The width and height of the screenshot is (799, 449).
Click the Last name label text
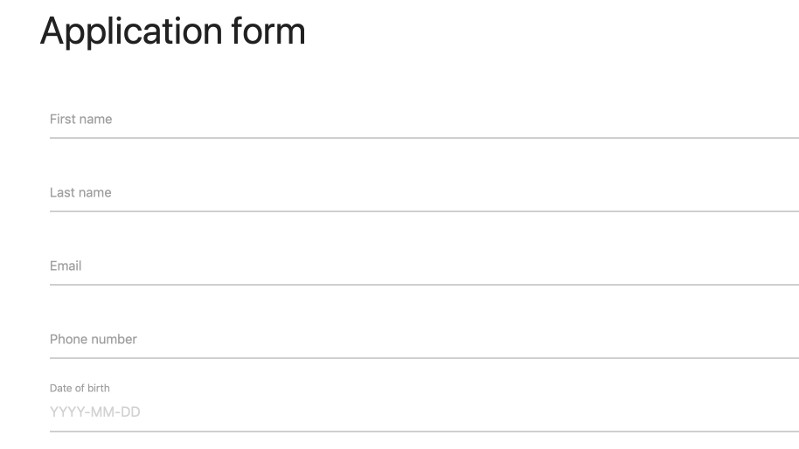pyautogui.click(x=81, y=193)
